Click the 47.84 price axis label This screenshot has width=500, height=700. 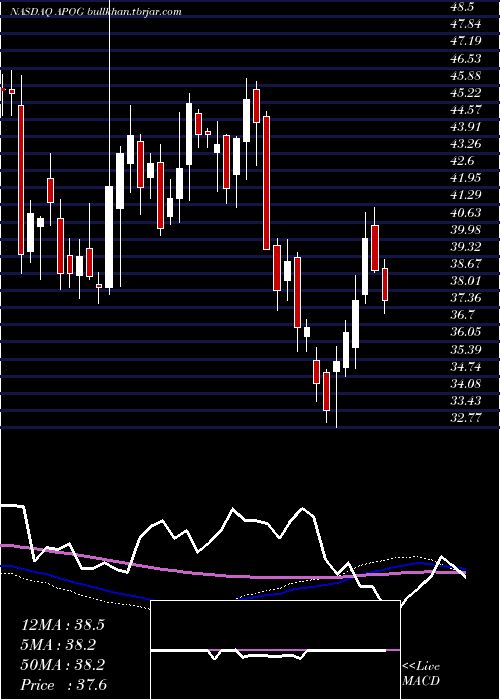point(467,24)
